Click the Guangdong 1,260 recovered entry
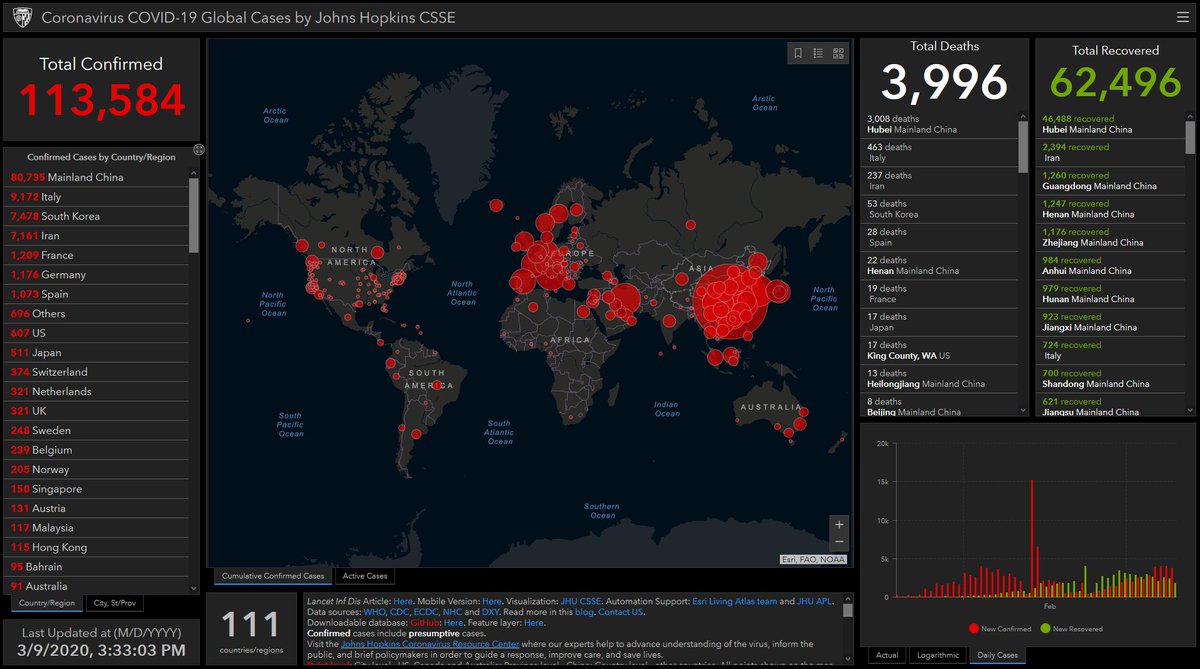1200x669 pixels. click(x=1111, y=180)
